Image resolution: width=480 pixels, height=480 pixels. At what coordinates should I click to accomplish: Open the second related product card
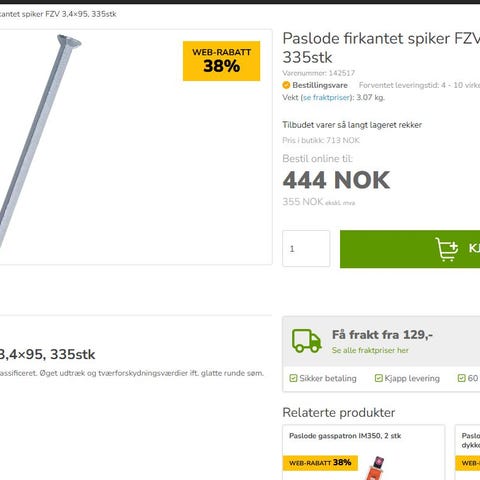(467, 452)
